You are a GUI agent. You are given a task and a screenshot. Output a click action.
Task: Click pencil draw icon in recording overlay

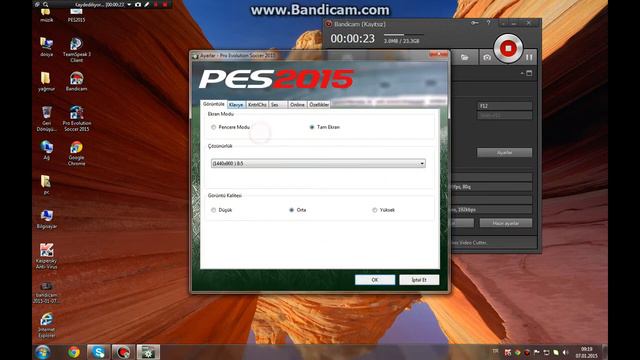(147, 4)
